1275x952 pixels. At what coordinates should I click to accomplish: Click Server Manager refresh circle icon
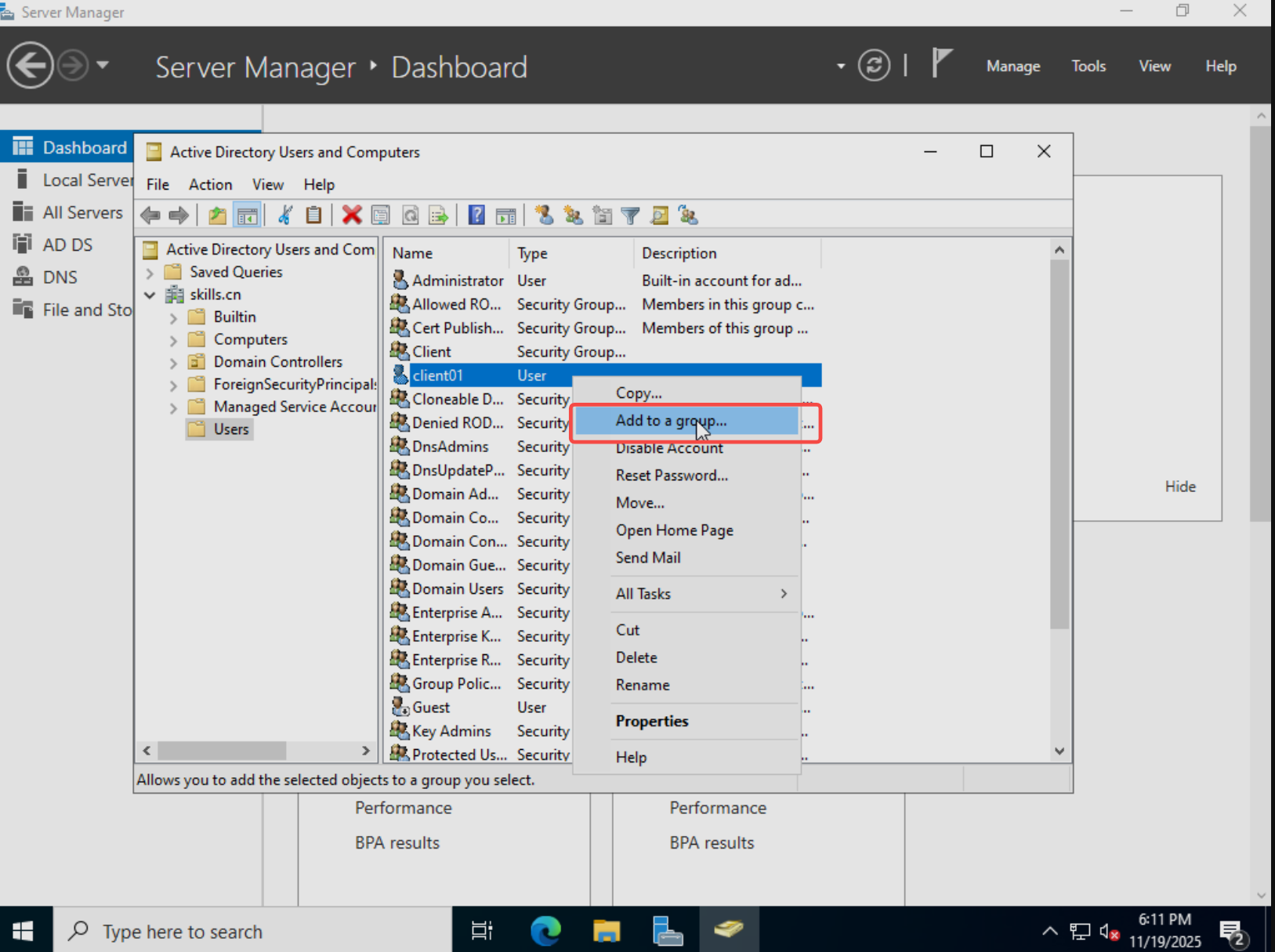pos(874,66)
